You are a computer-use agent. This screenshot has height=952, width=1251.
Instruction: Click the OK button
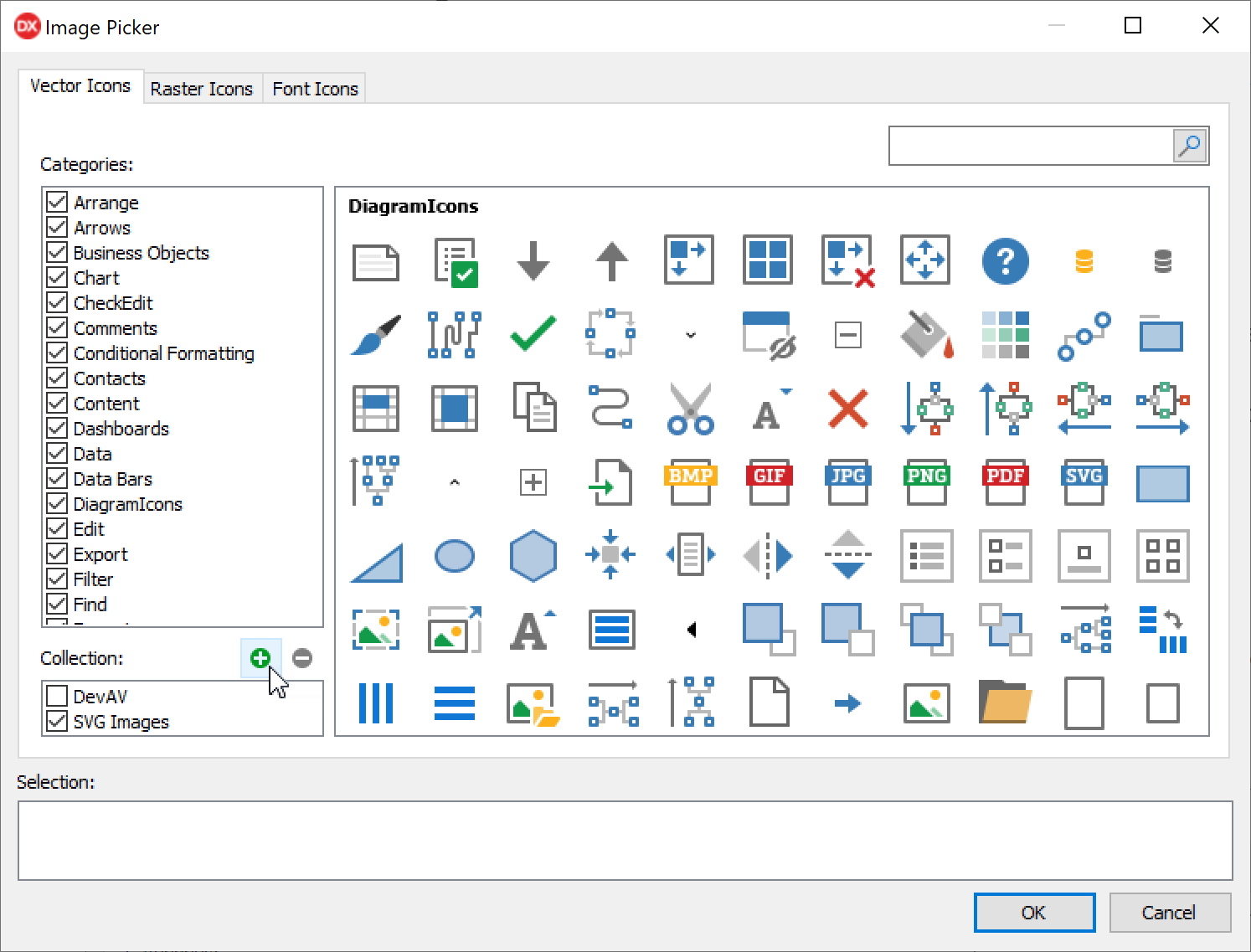click(1034, 913)
